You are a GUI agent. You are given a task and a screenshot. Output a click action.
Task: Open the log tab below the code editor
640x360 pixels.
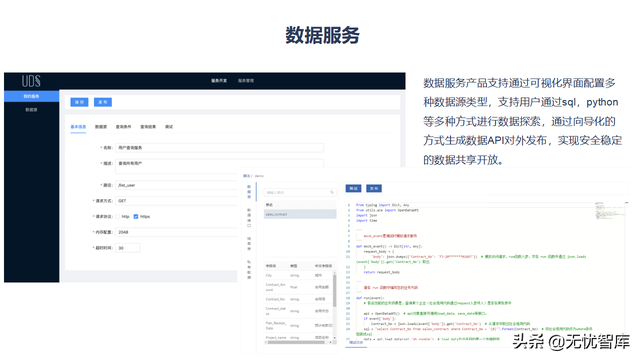(356, 343)
